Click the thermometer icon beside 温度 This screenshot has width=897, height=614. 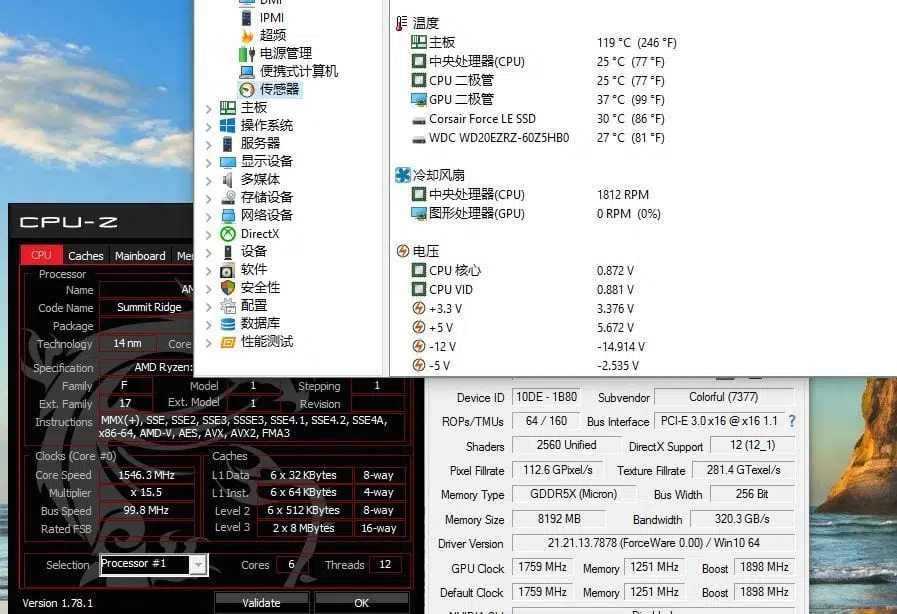click(401, 23)
